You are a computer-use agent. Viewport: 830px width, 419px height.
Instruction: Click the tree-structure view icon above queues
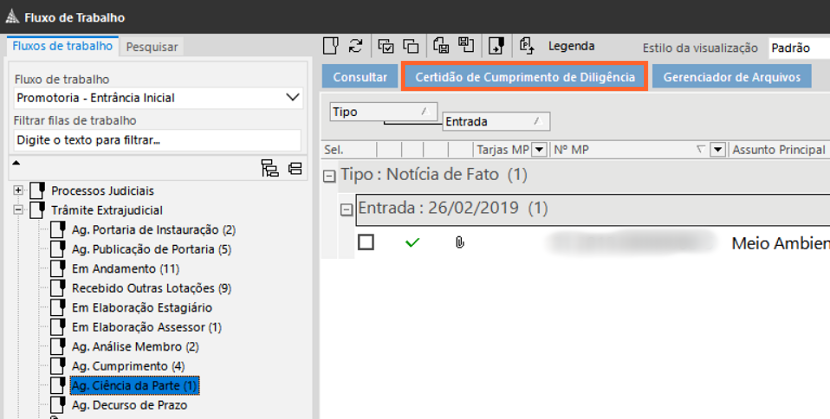pyautogui.click(x=270, y=168)
